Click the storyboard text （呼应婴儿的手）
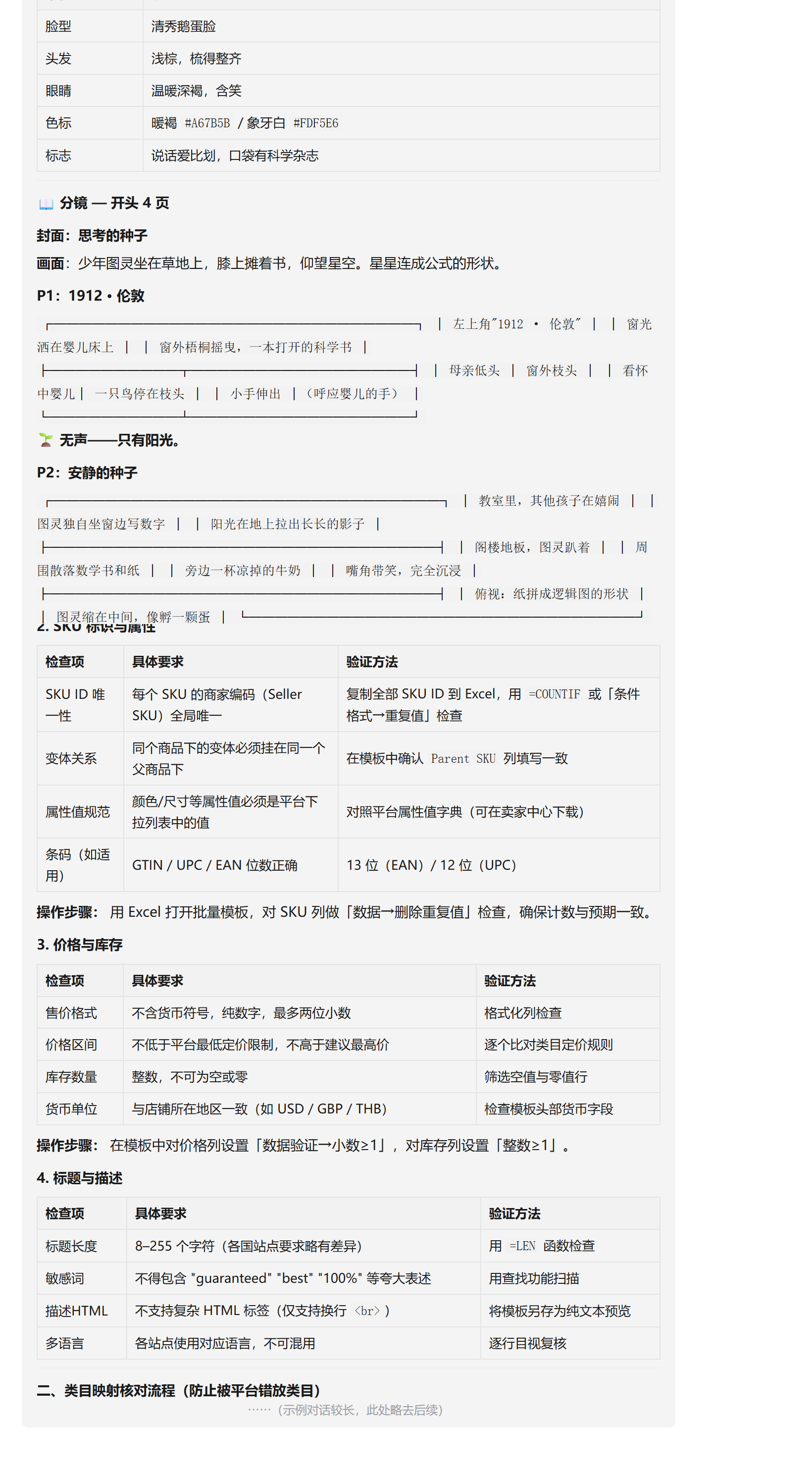This screenshot has height=1475, width=812. 352,394
